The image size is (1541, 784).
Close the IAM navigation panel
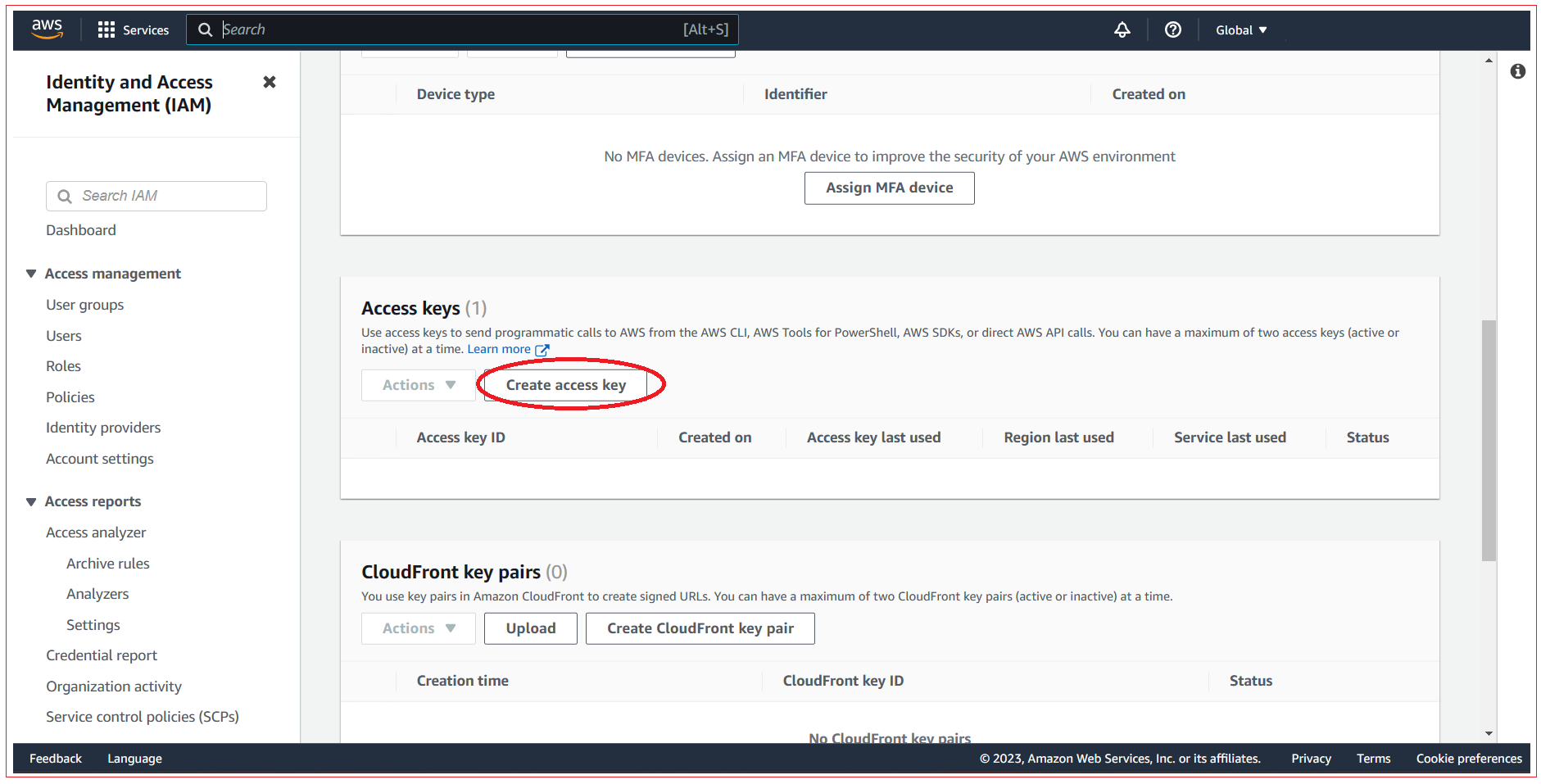(269, 82)
